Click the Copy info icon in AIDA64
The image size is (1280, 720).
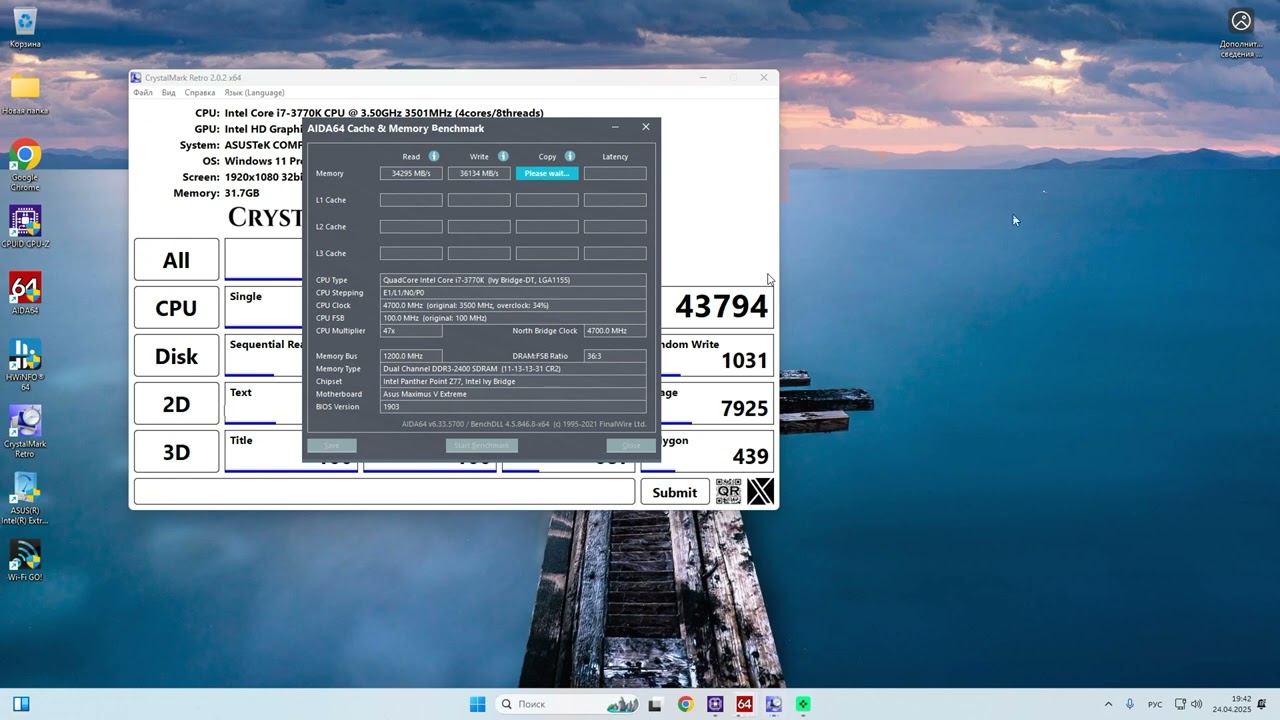[x=570, y=156]
